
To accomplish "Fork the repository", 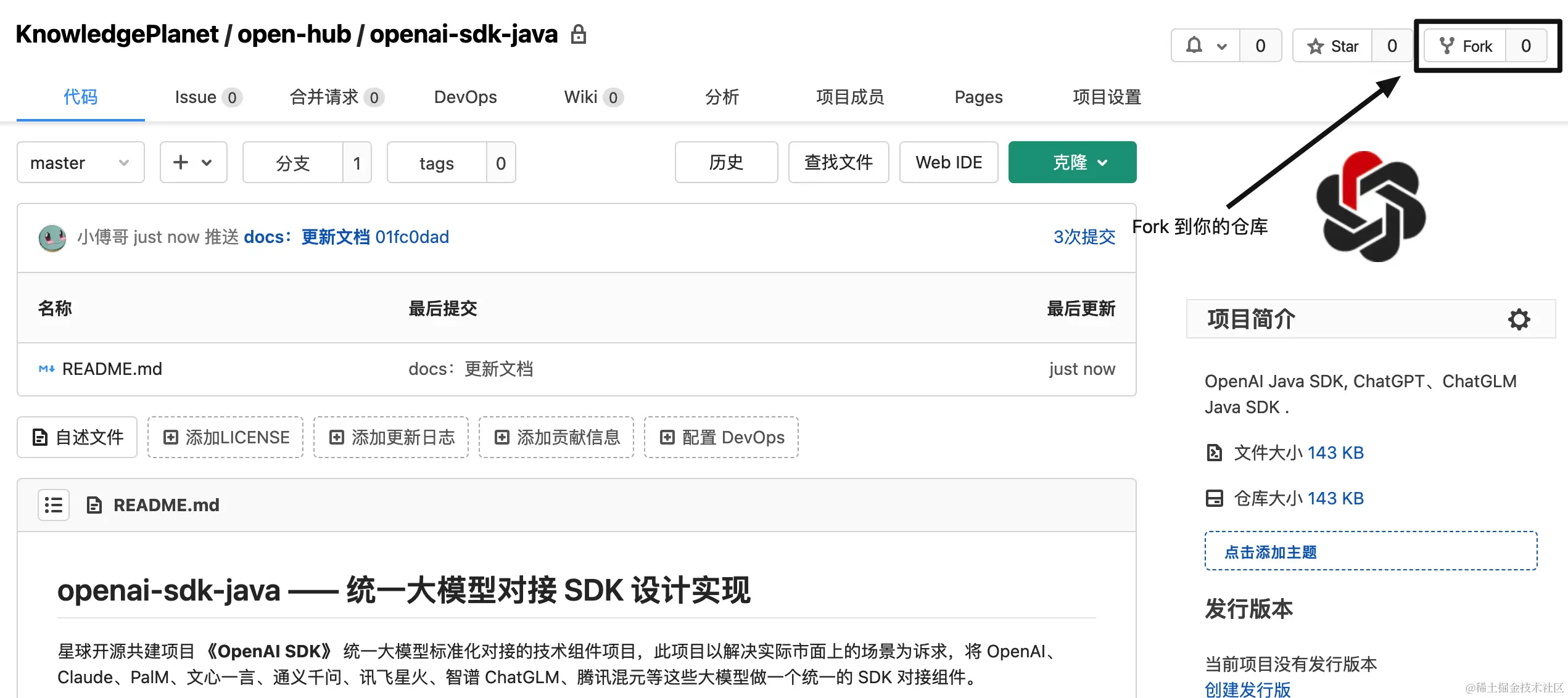I will (1465, 46).
